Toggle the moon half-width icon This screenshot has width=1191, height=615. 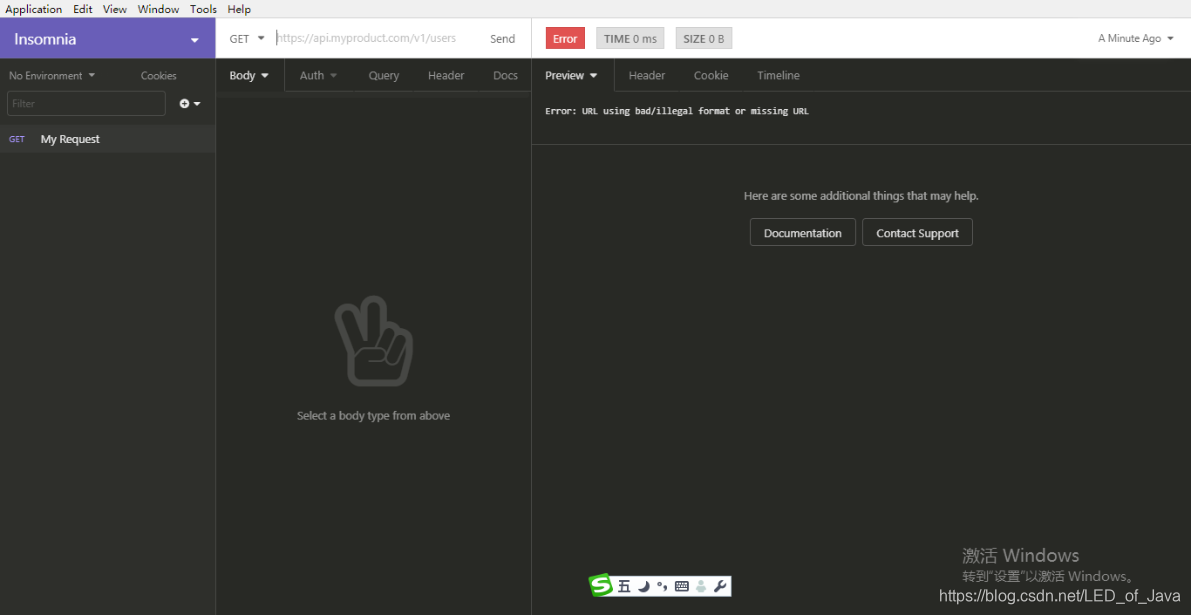tap(643, 586)
